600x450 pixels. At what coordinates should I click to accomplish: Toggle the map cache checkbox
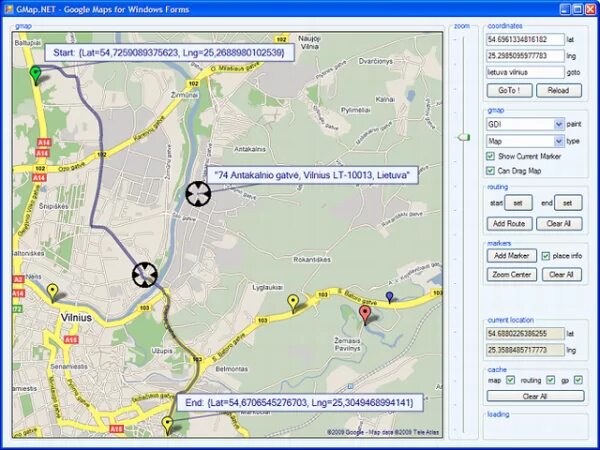[510, 380]
